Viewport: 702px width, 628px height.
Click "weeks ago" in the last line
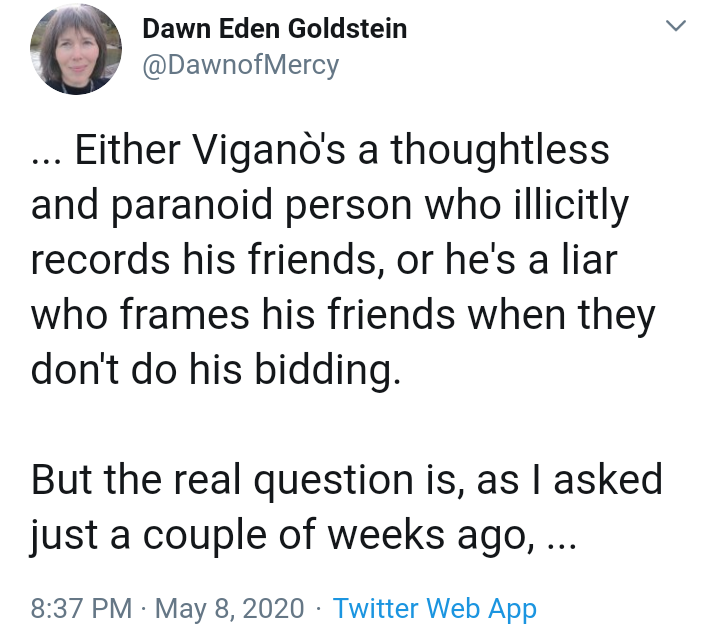pyautogui.click(x=428, y=535)
